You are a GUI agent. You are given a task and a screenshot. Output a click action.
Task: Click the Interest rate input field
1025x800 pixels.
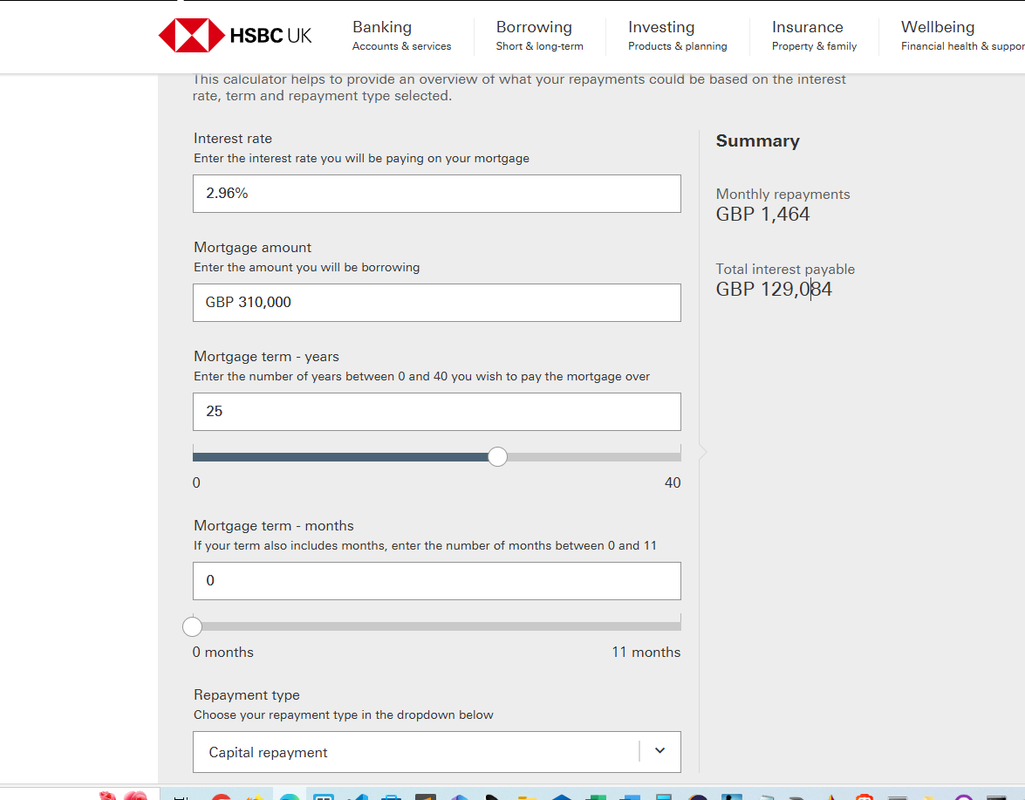(x=437, y=193)
